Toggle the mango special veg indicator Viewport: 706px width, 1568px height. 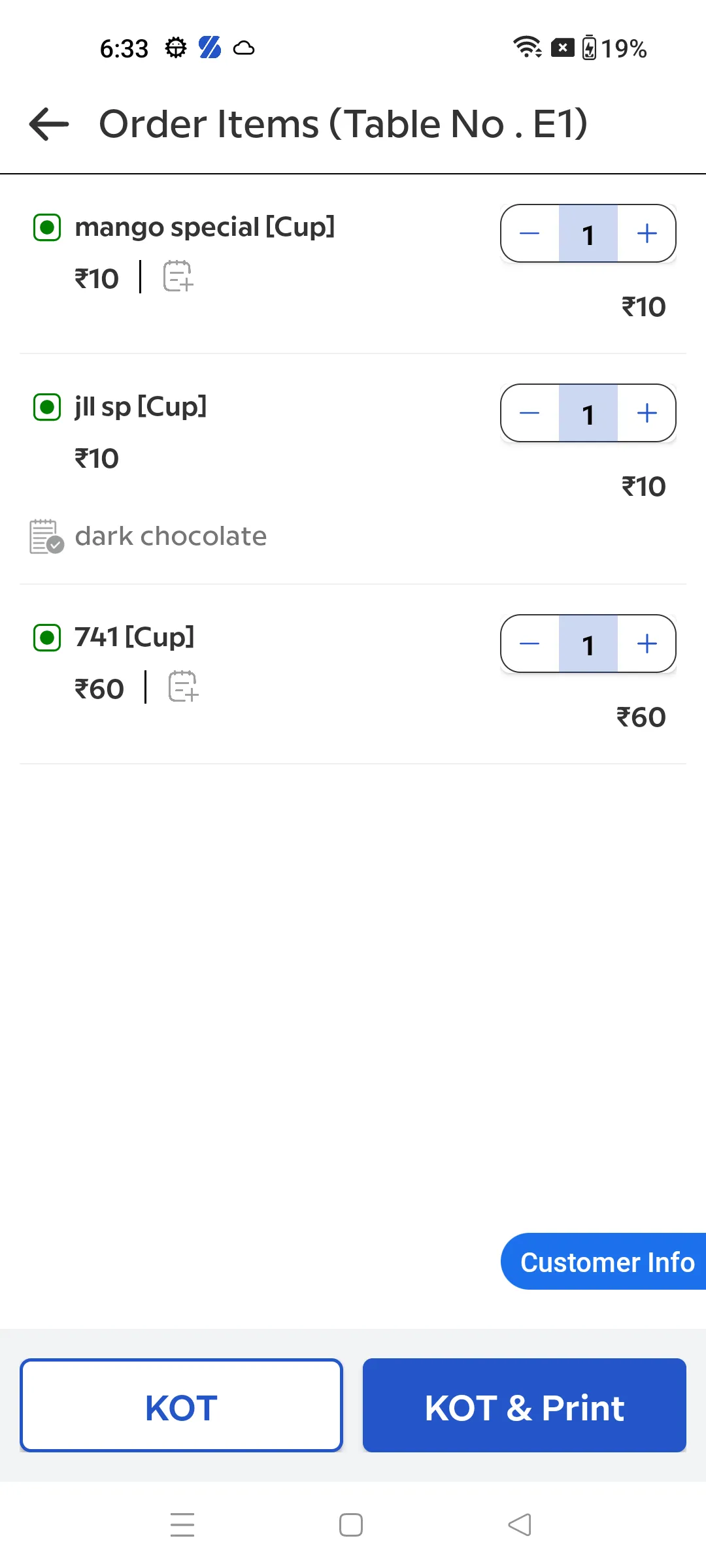47,227
